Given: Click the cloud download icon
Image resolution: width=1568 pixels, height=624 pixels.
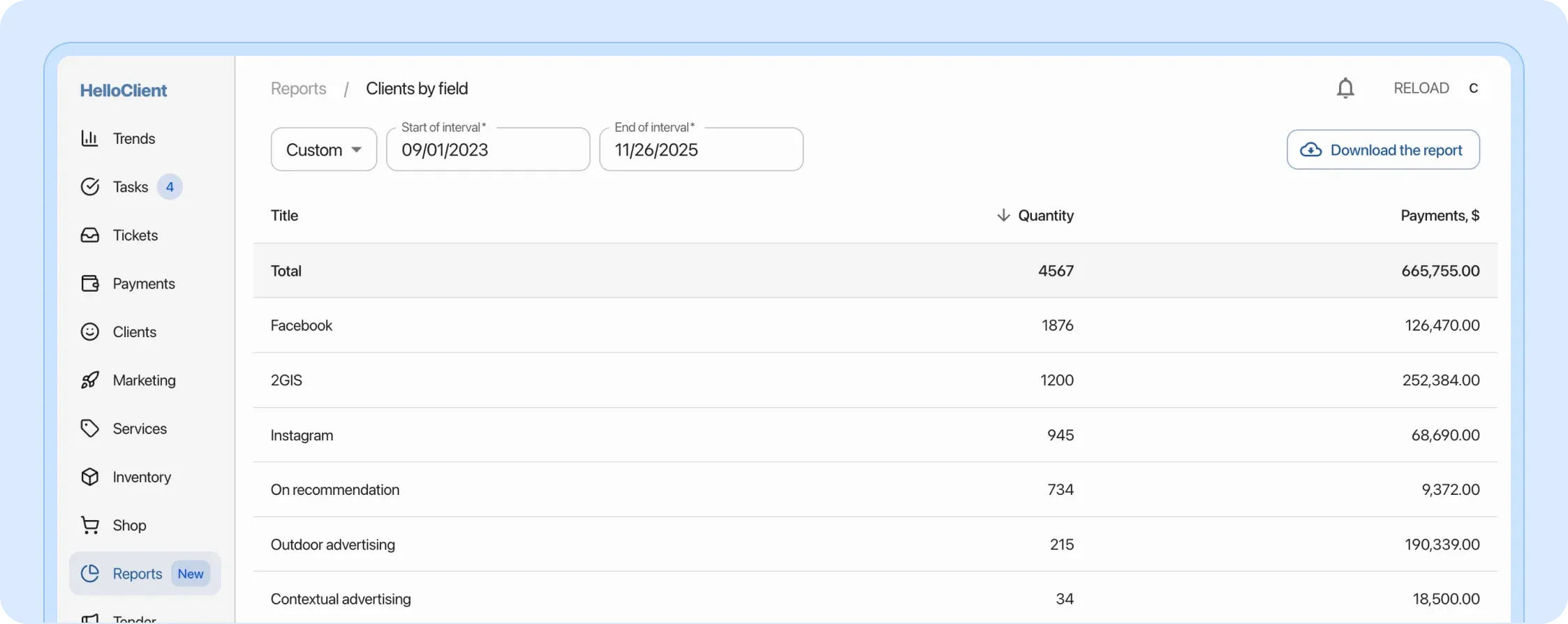Looking at the screenshot, I should pyautogui.click(x=1310, y=150).
